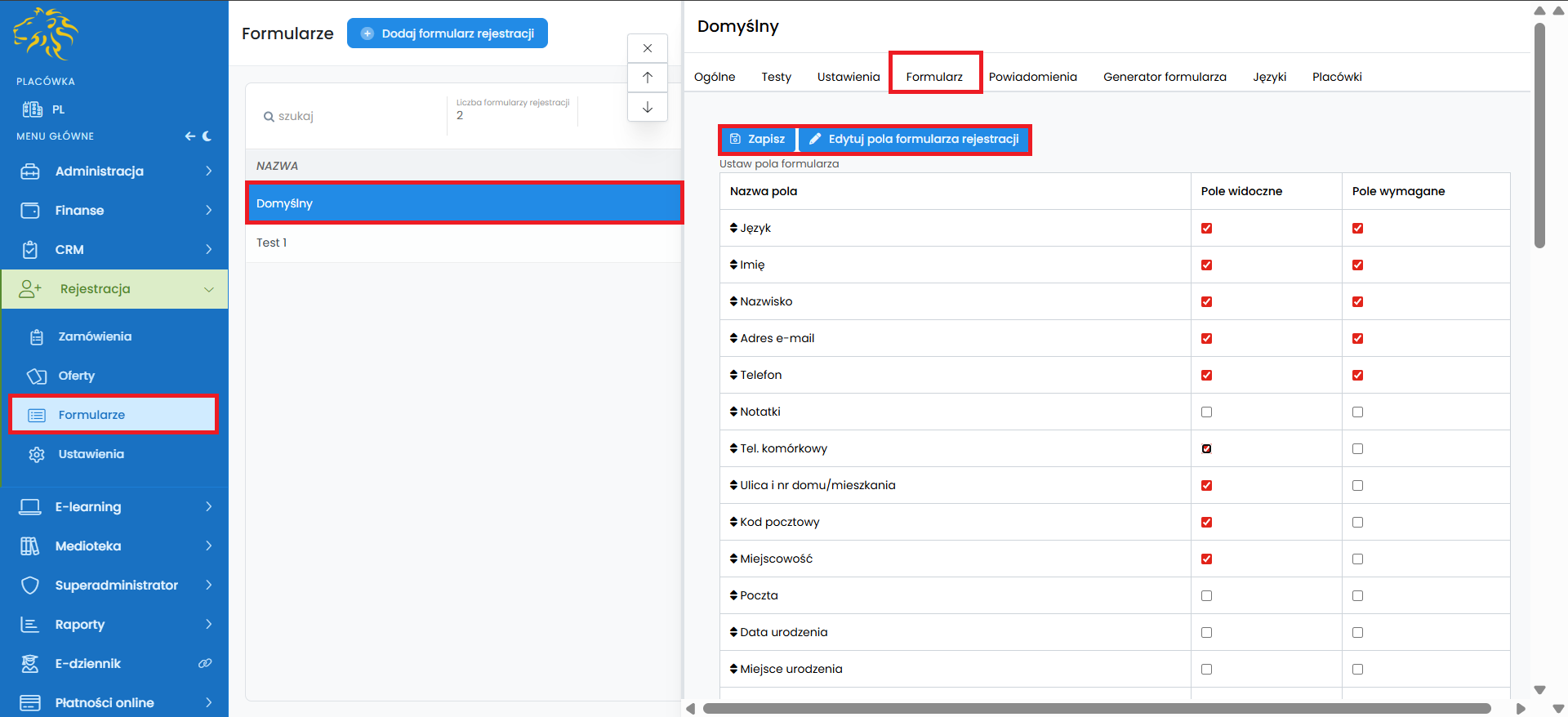Toggle required checkbox for Tel. komórkowy
Viewport: 1568px width, 717px height.
click(x=1357, y=448)
